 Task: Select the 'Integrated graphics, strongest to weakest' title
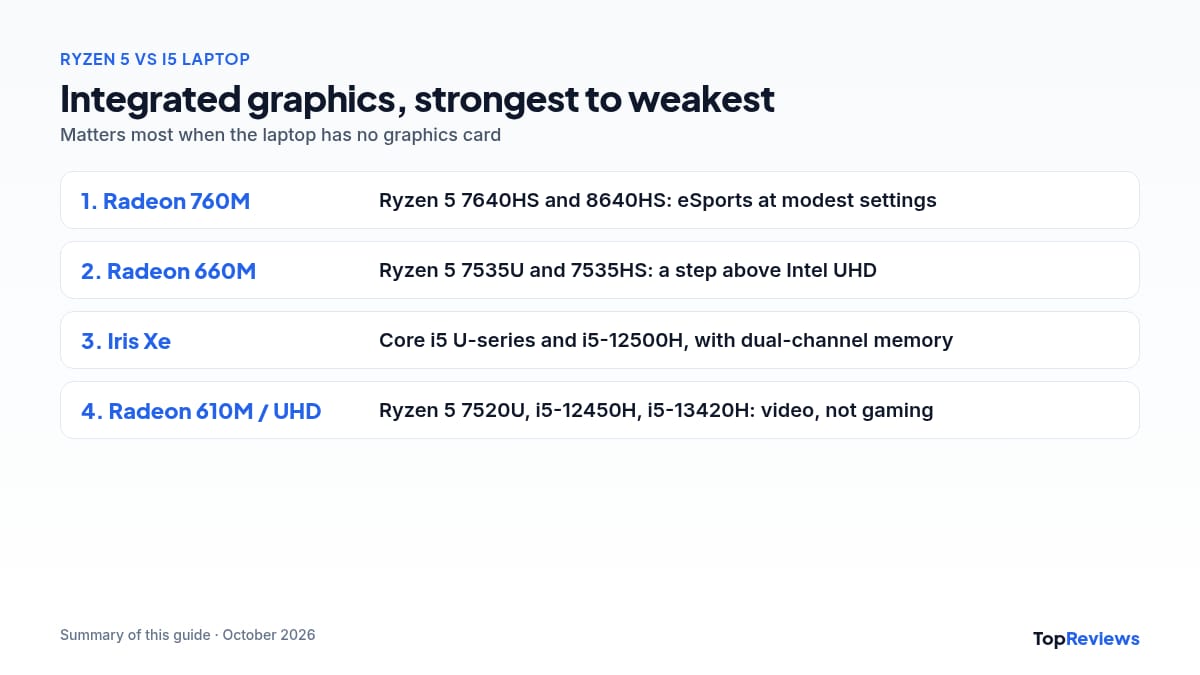click(x=417, y=99)
